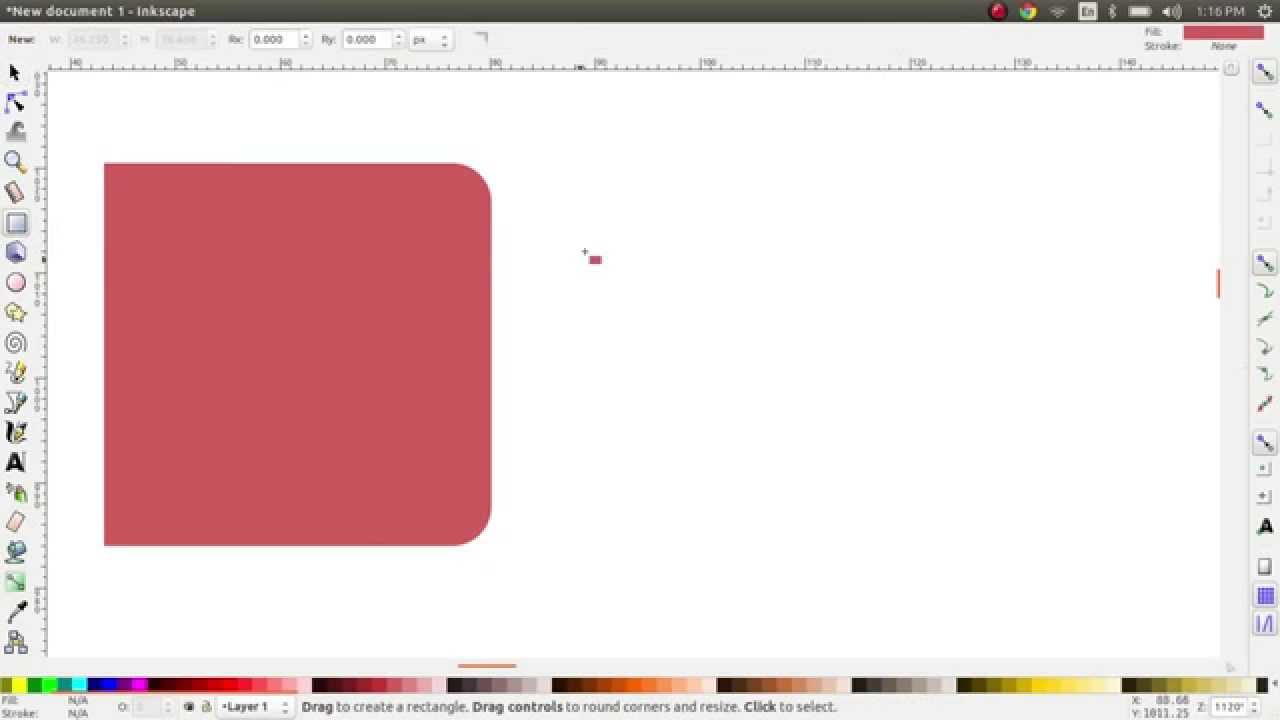Select the Tweak objects tool

(15, 132)
